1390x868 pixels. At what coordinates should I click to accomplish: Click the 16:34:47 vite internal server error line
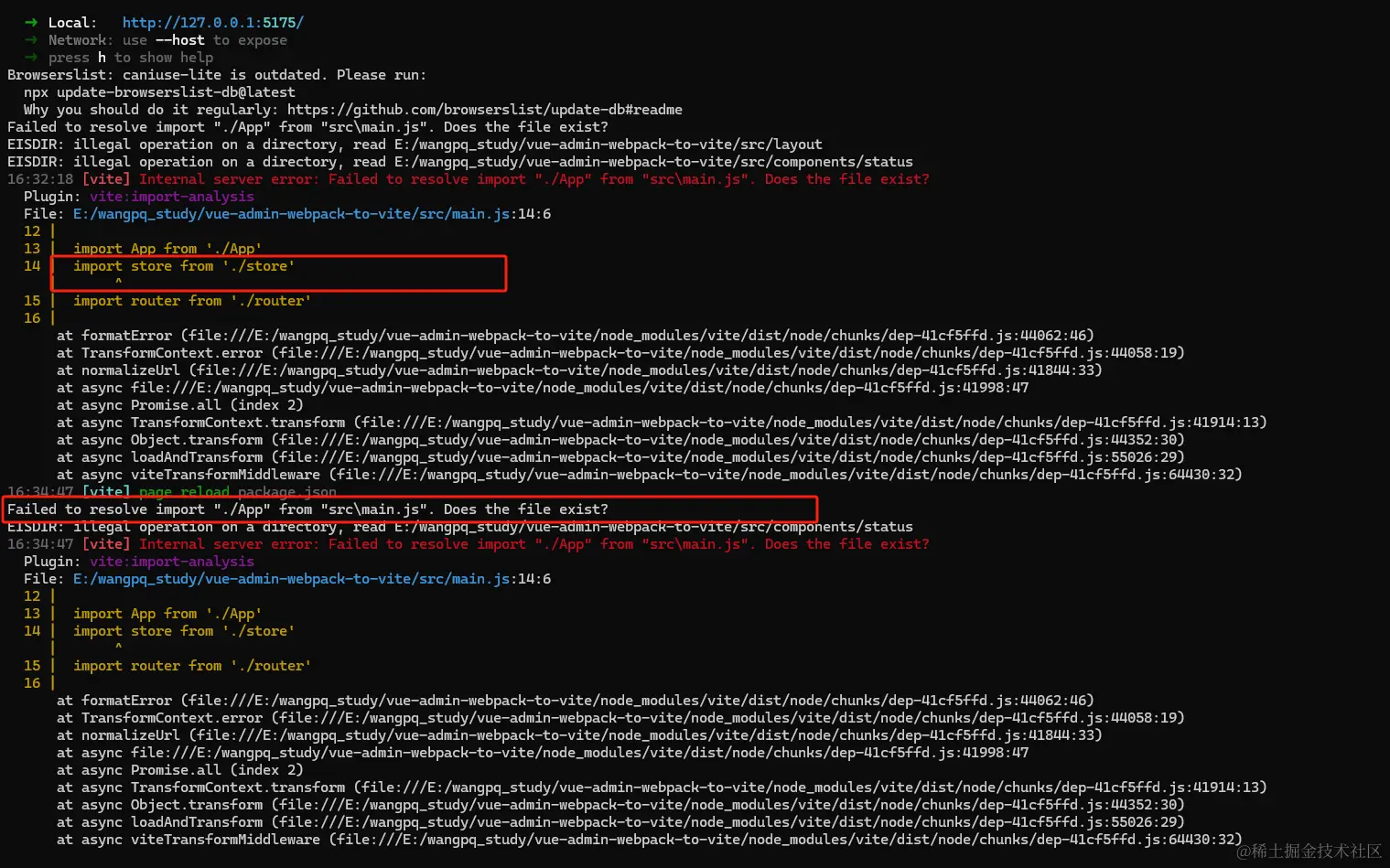click(469, 544)
